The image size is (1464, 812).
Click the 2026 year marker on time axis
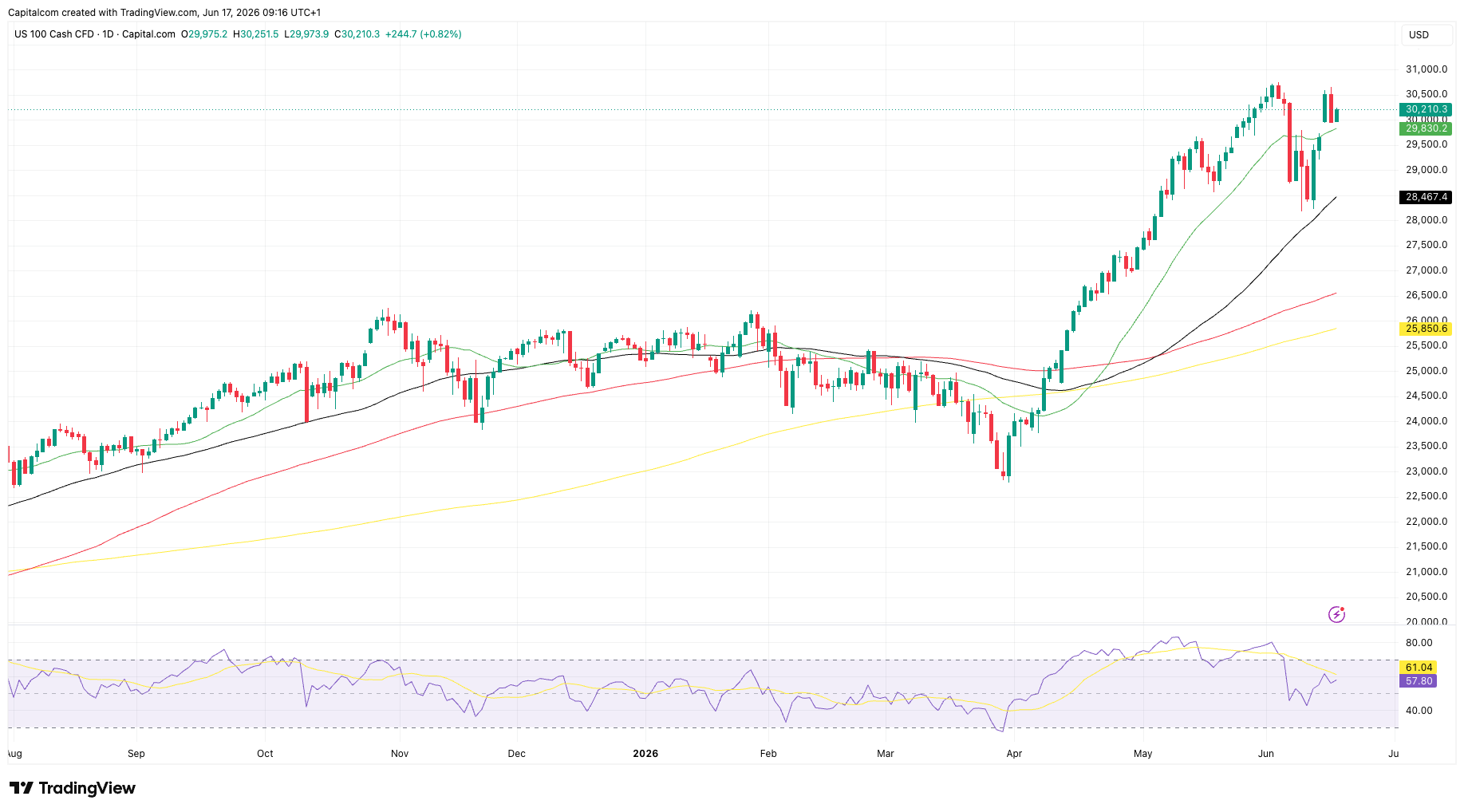645,754
